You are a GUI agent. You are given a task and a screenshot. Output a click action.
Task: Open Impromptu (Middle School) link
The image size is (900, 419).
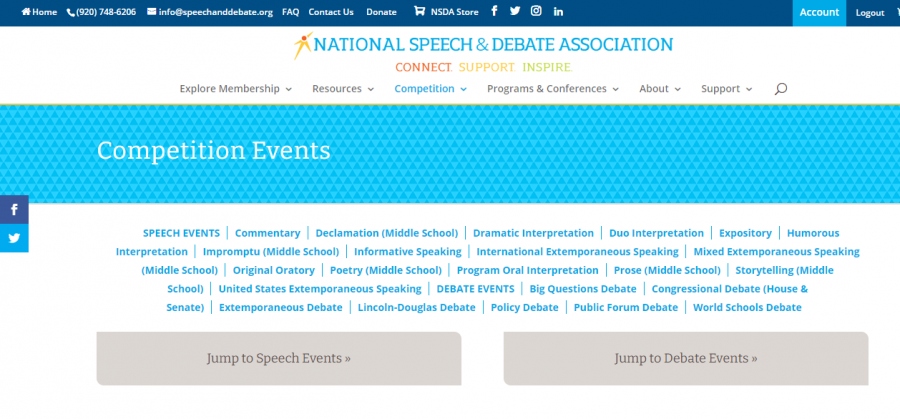(271, 251)
